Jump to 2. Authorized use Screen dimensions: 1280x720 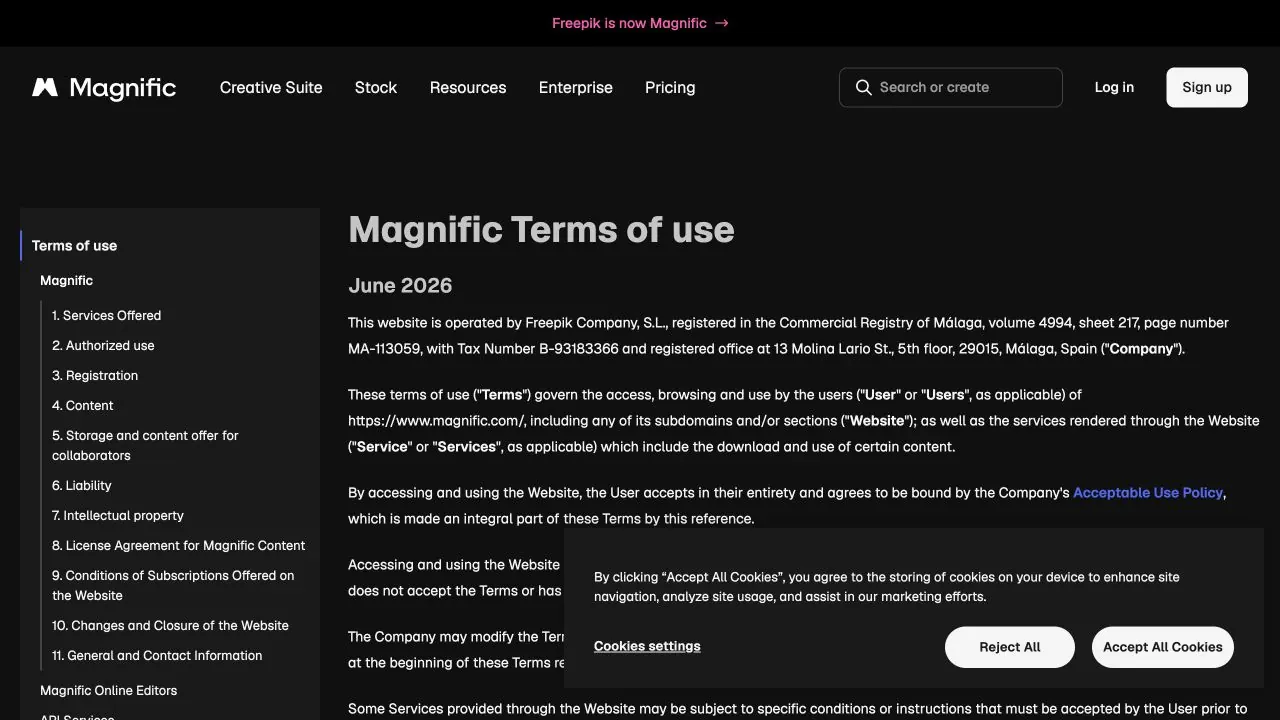point(103,346)
